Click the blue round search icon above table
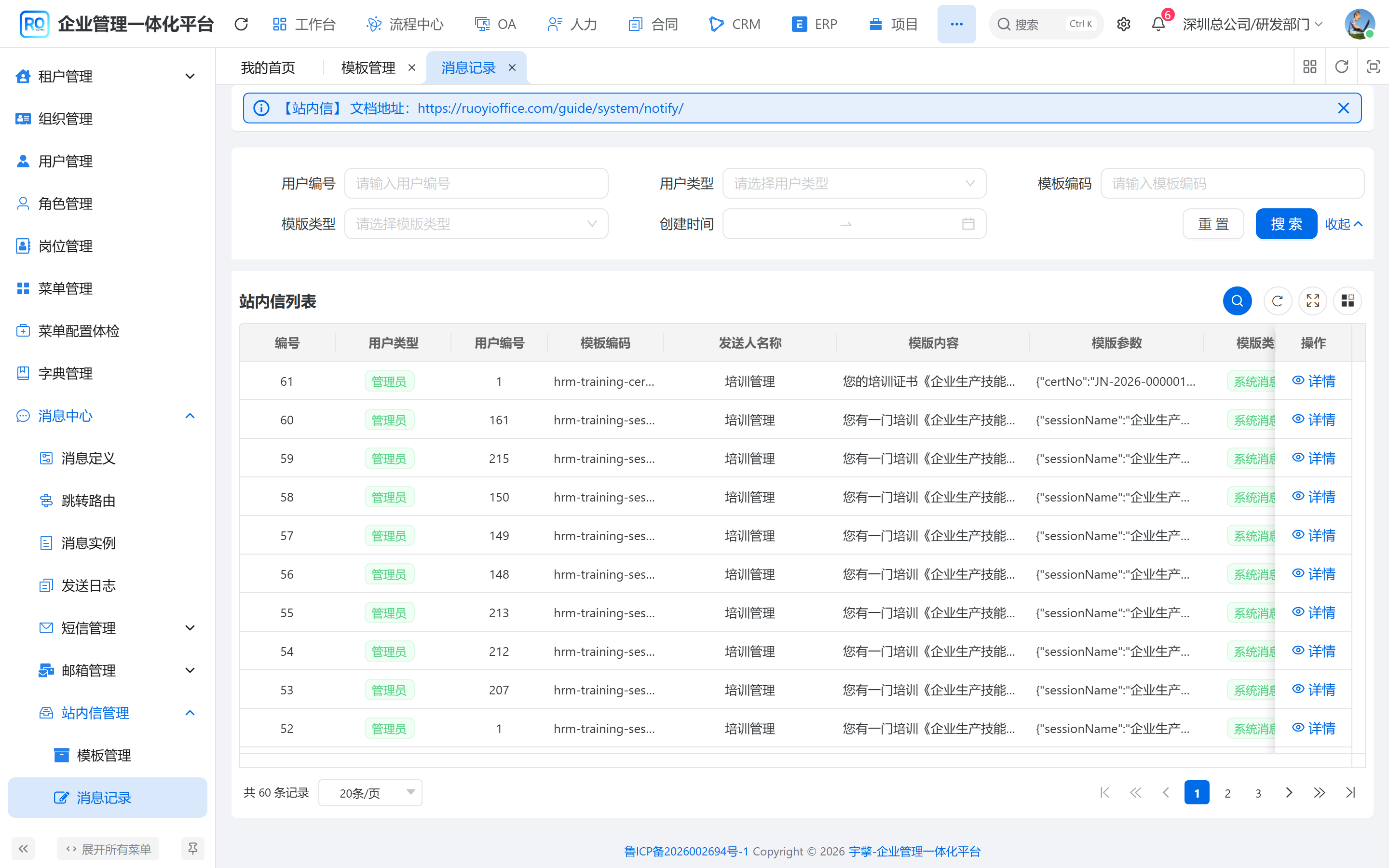 coord(1238,301)
